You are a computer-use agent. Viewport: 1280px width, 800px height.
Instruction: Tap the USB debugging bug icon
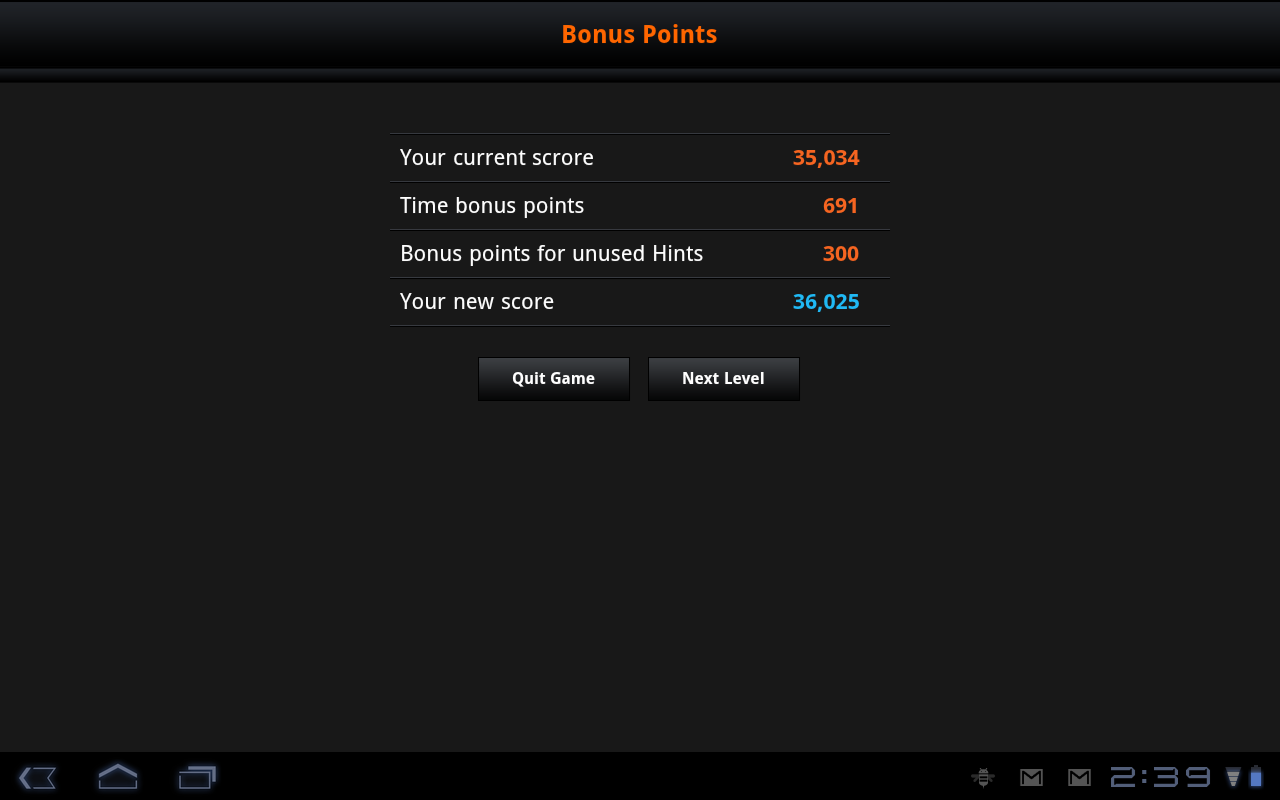click(x=983, y=777)
